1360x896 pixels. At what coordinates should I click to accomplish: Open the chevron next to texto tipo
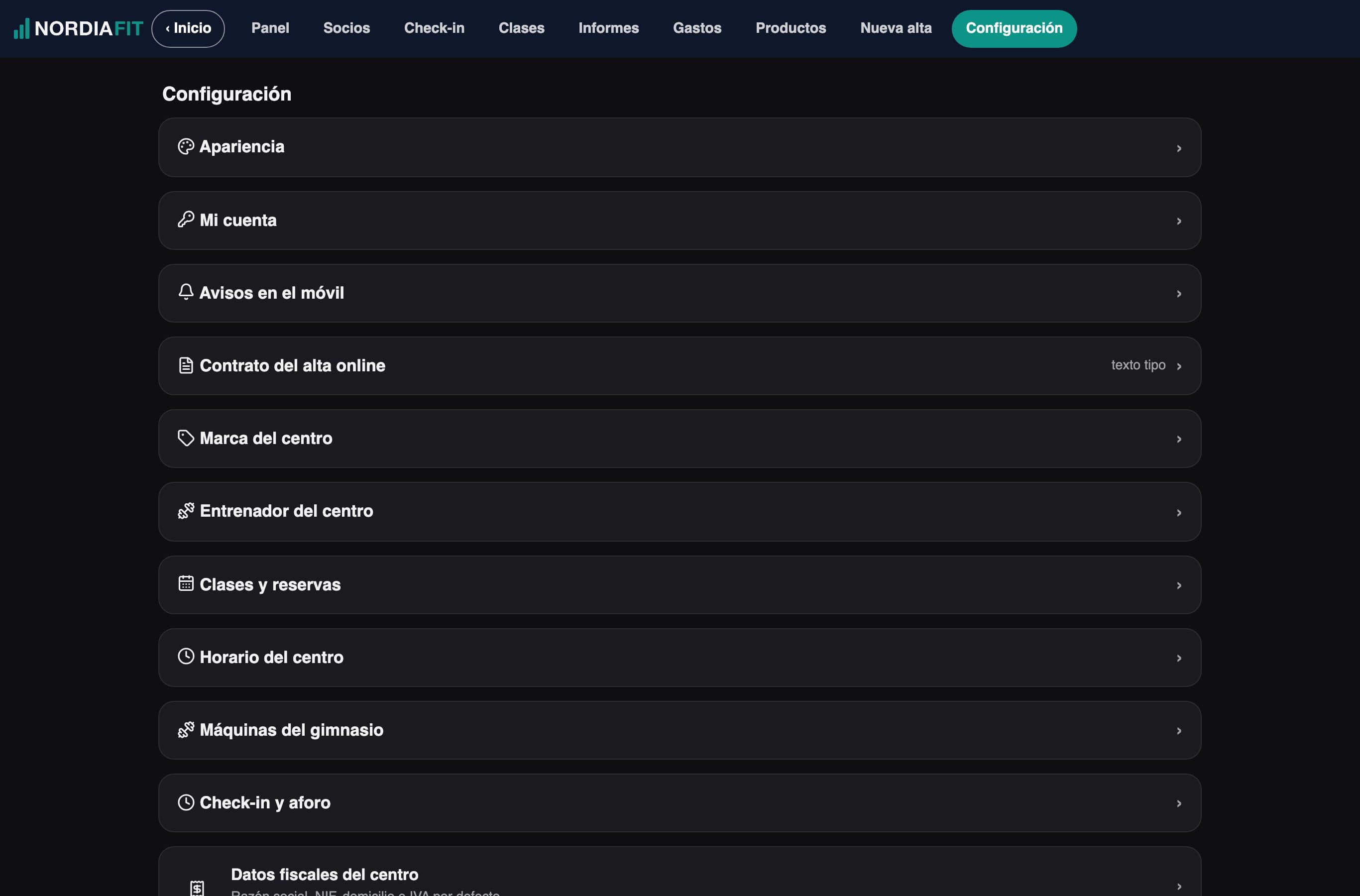[1179, 366]
